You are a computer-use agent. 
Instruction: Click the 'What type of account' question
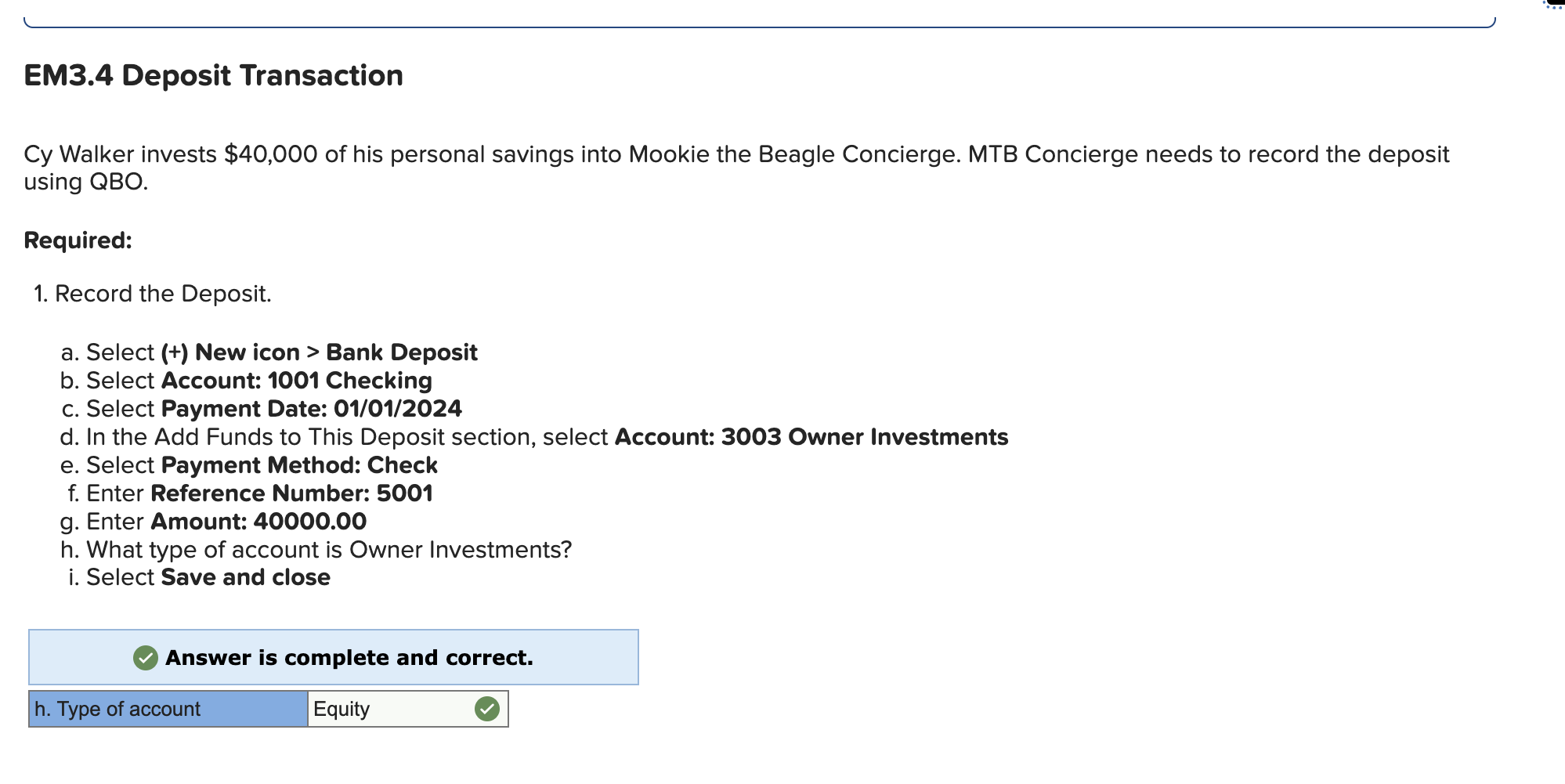coord(329,550)
